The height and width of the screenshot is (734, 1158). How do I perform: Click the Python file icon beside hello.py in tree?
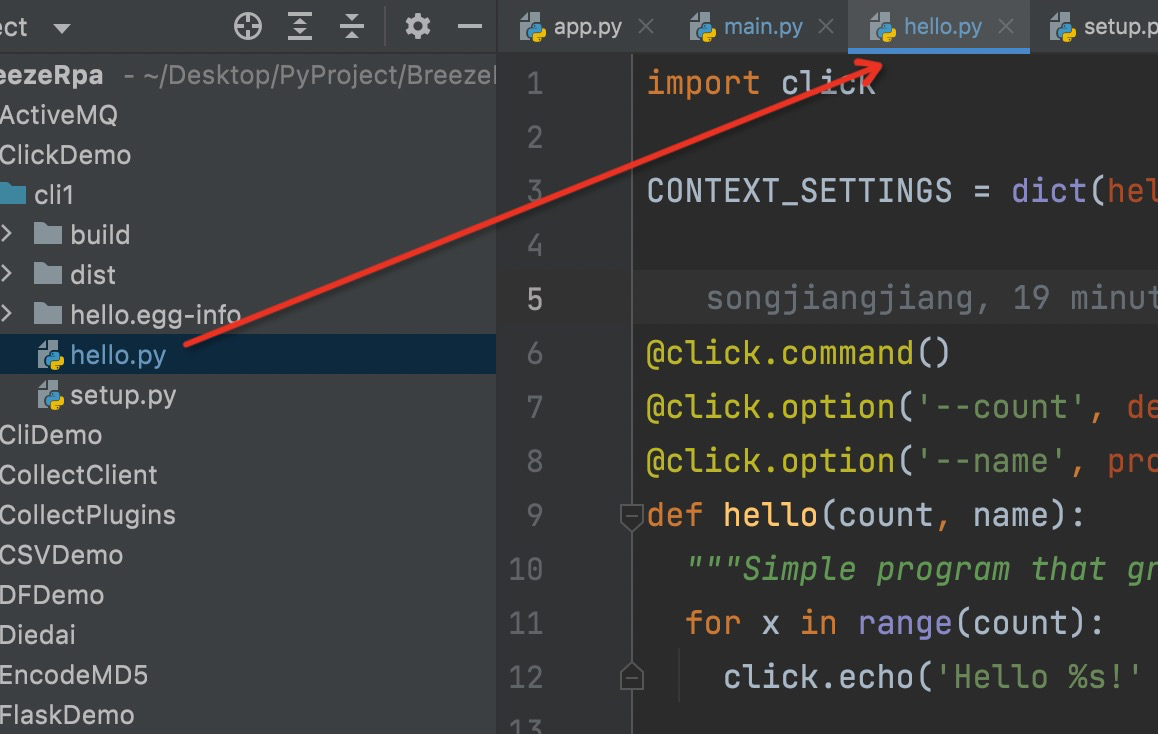50,355
